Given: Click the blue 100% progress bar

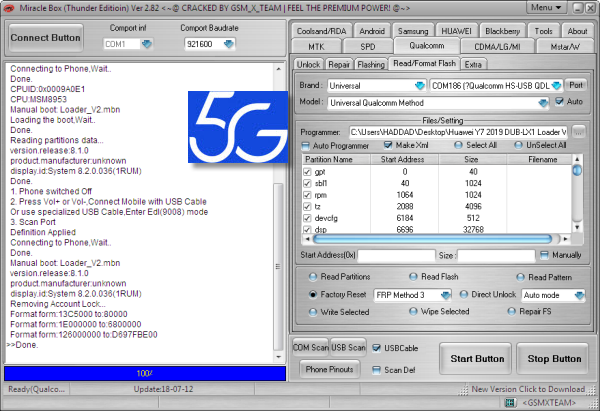Looking at the screenshot, I should coord(145,373).
